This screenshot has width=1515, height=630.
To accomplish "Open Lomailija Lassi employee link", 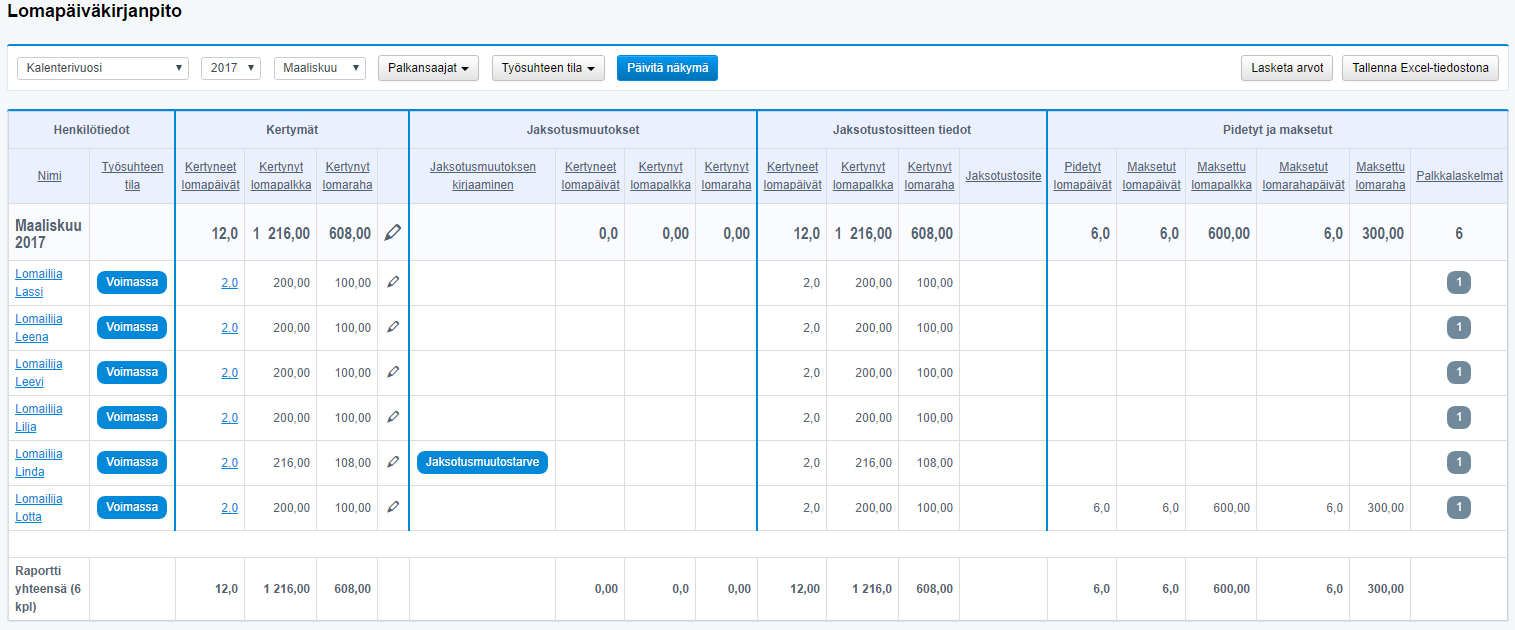I will [x=38, y=283].
